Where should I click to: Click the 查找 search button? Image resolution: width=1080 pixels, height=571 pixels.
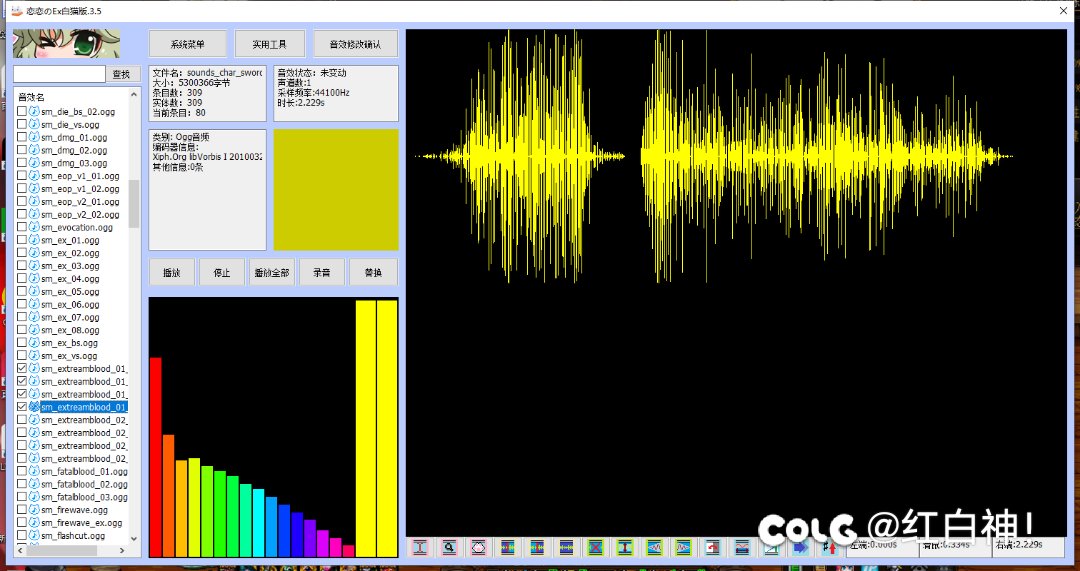point(123,74)
